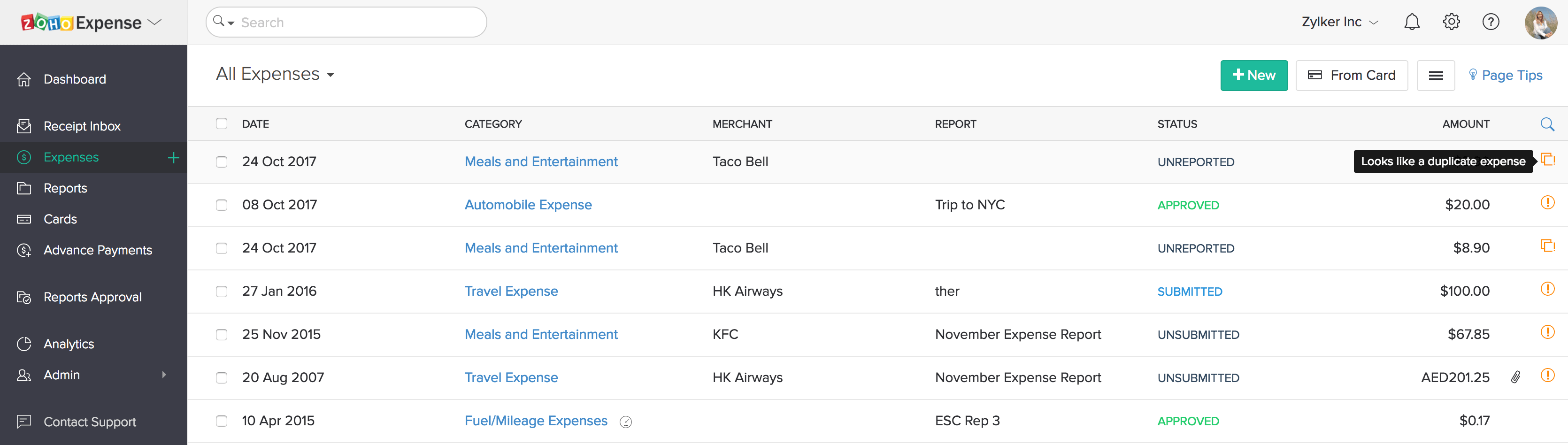Open the Automobile Expense category link
This screenshot has height=445, width=1568.
(528, 205)
